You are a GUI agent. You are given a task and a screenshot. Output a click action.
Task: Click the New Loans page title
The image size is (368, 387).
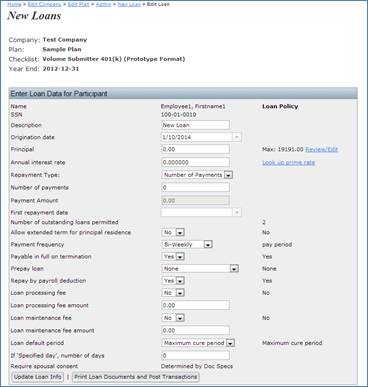pyautogui.click(x=34, y=16)
